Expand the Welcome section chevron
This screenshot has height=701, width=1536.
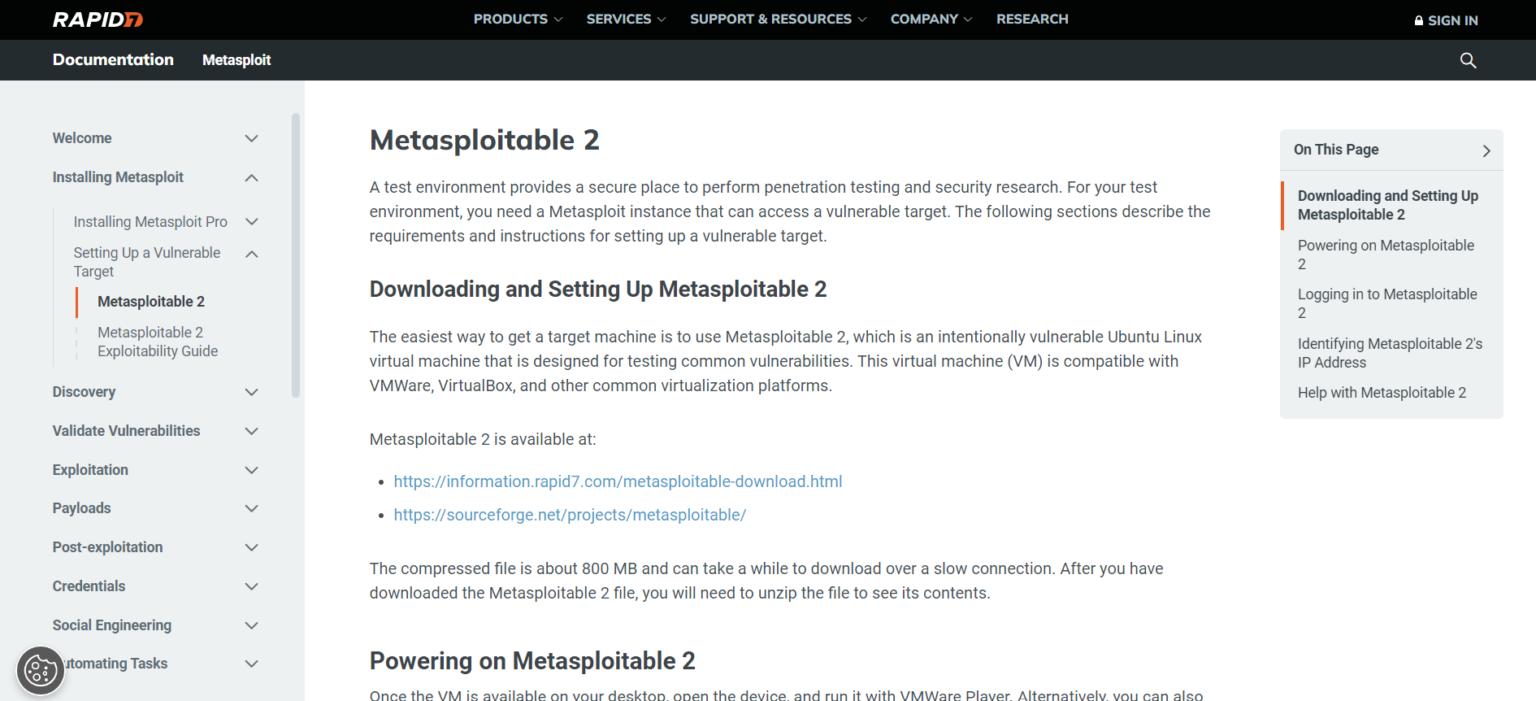(252, 139)
